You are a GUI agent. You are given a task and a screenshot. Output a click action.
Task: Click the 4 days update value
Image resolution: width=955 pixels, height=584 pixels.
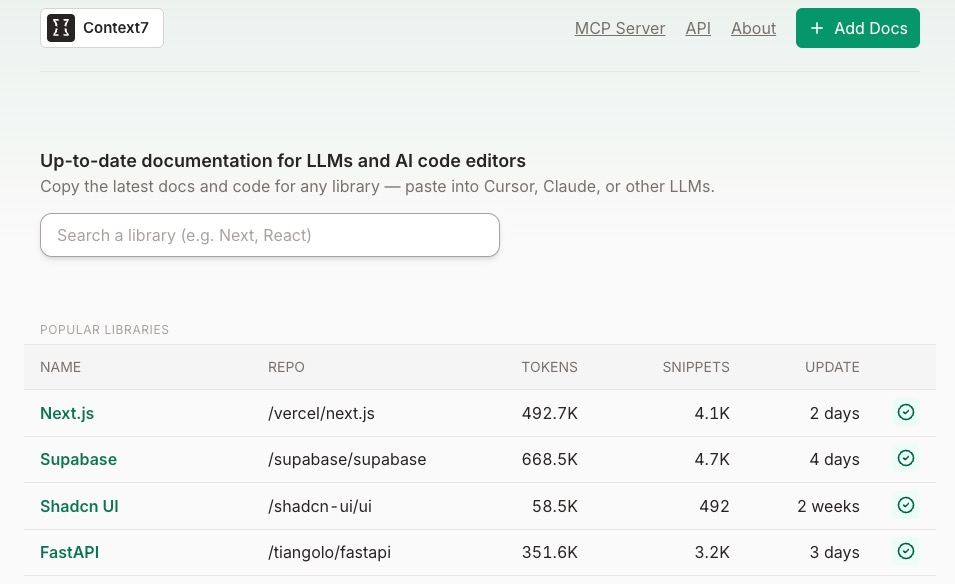(x=834, y=459)
